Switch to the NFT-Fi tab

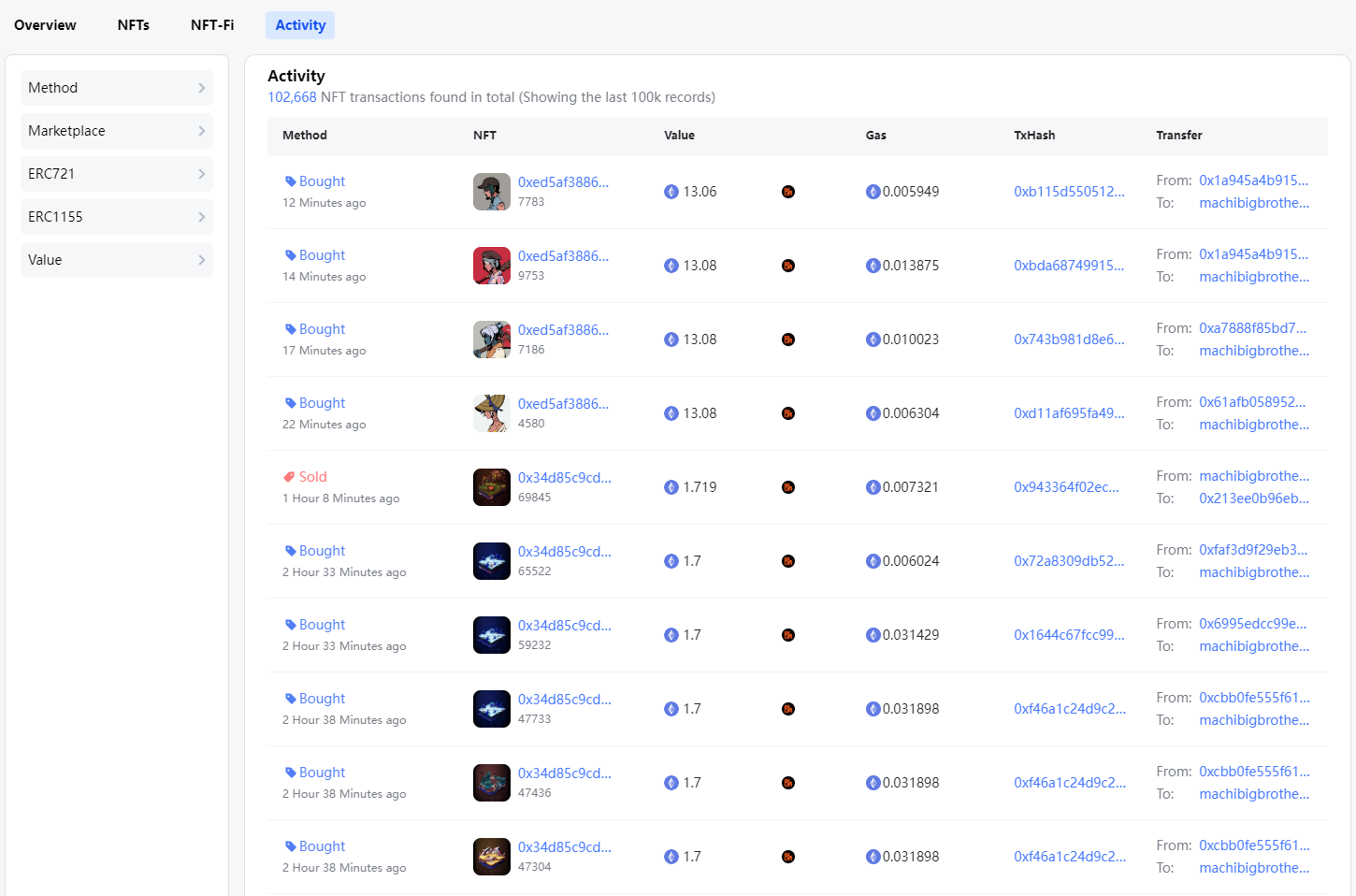[x=212, y=25]
